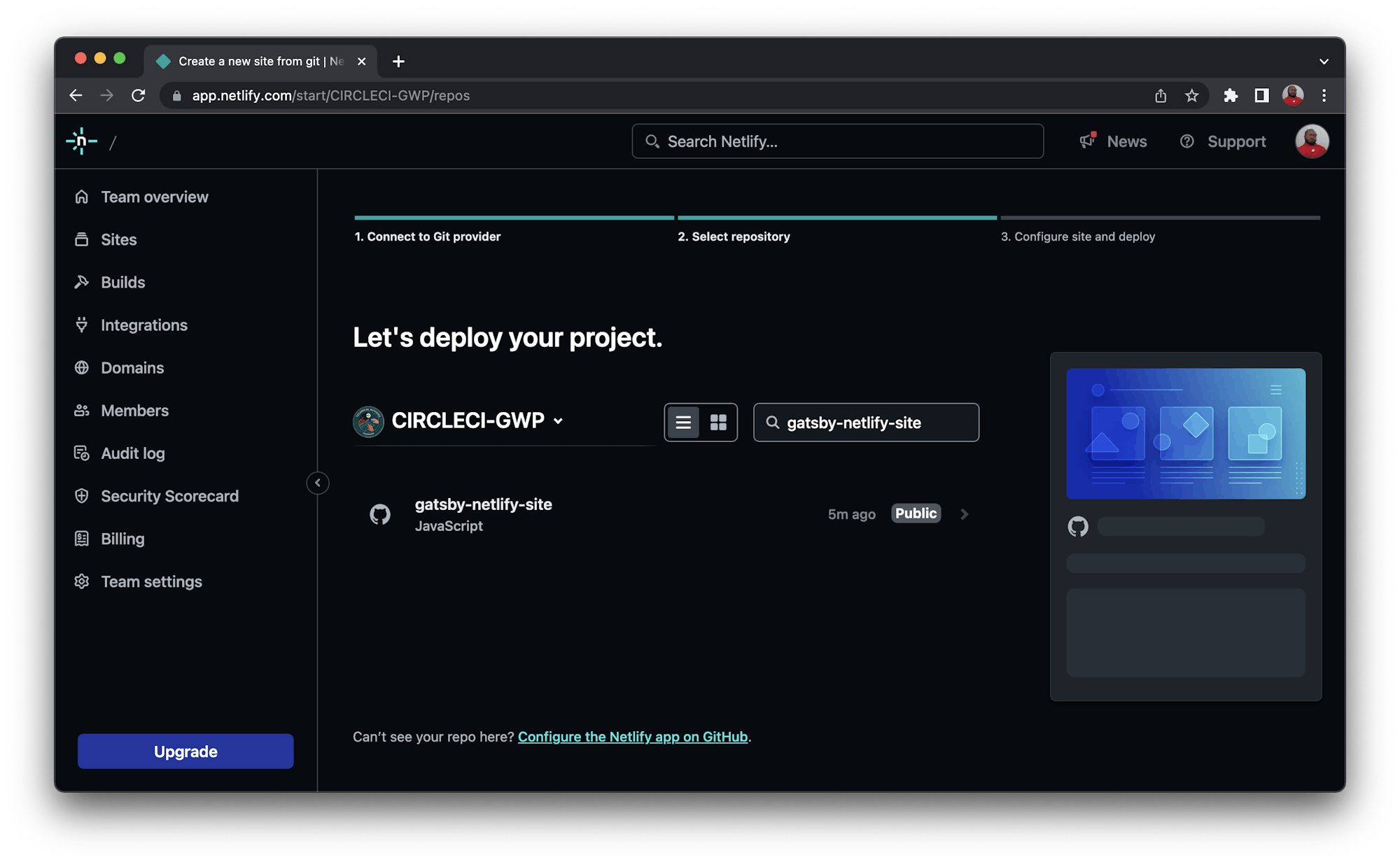Open the Team settings menu item
Screen dimensions: 1400x864
pos(151,581)
